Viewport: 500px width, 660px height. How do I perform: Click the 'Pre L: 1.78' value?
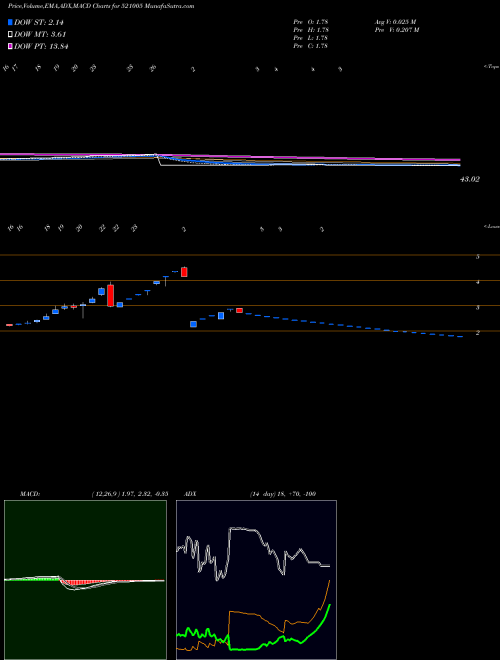point(311,38)
